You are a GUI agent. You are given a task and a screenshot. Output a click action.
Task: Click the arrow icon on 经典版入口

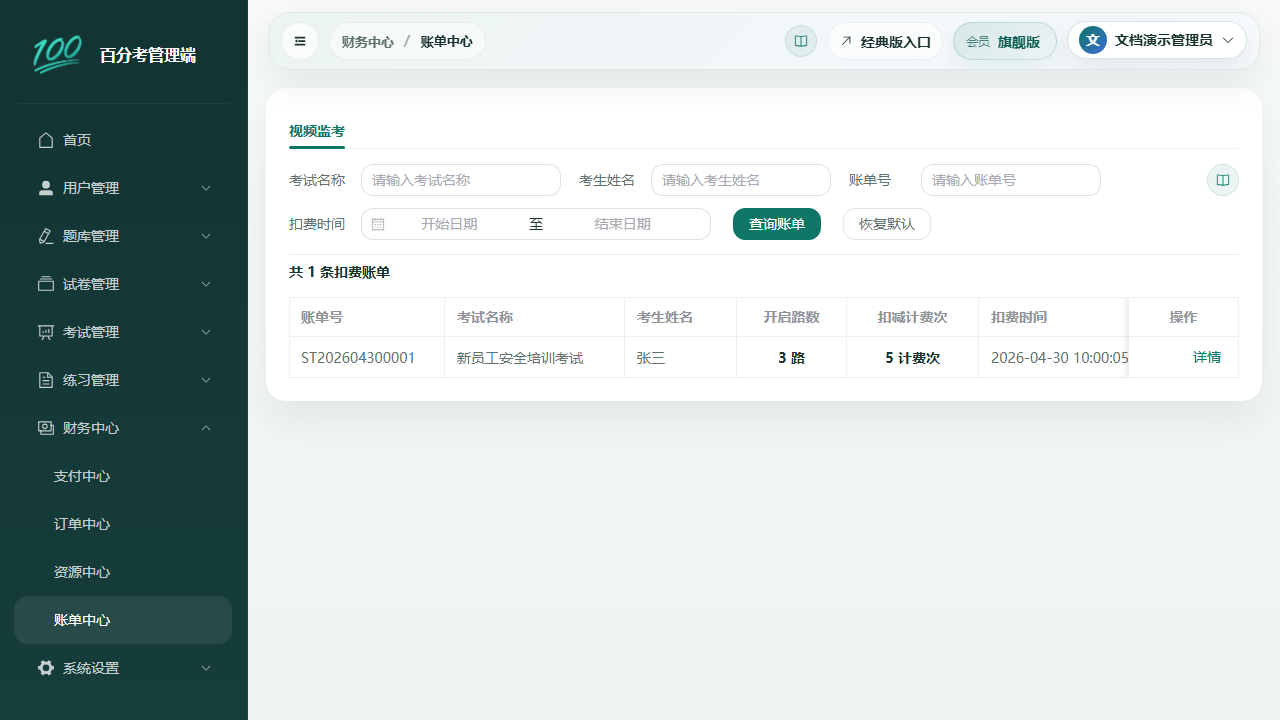coord(846,41)
